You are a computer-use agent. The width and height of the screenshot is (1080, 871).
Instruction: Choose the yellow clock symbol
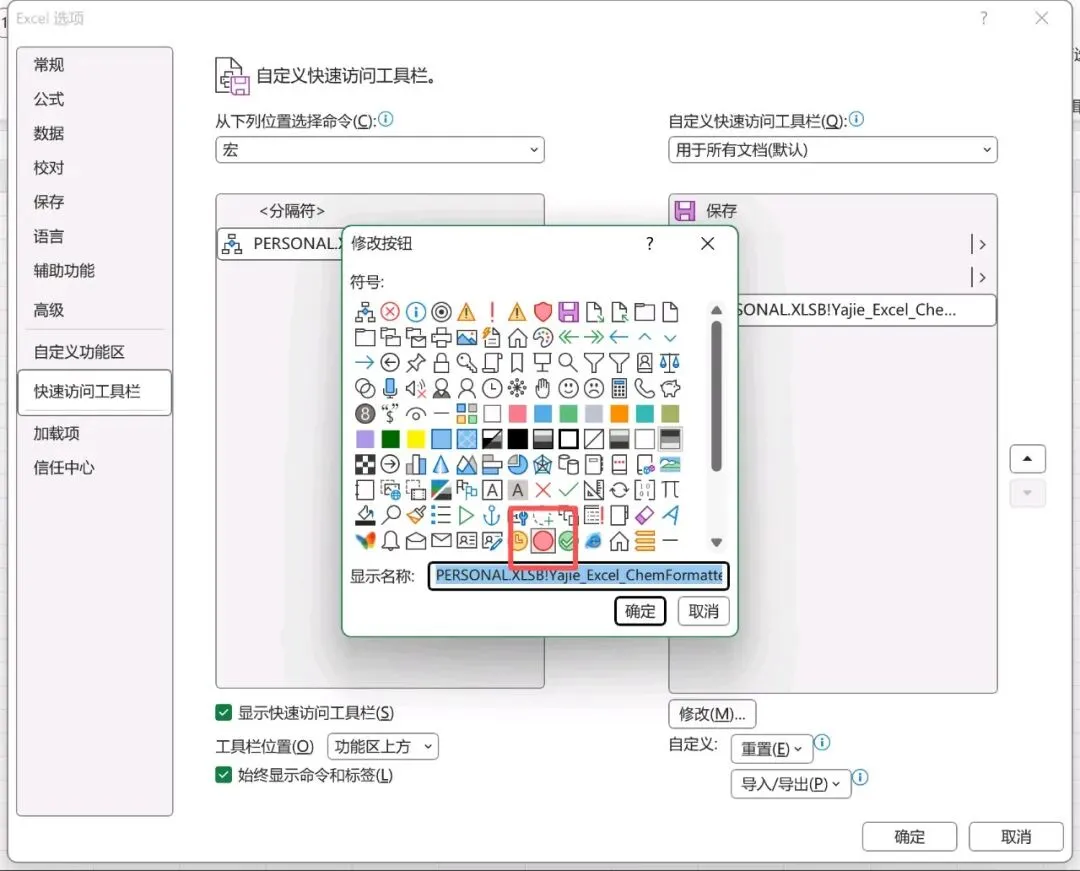pos(518,541)
